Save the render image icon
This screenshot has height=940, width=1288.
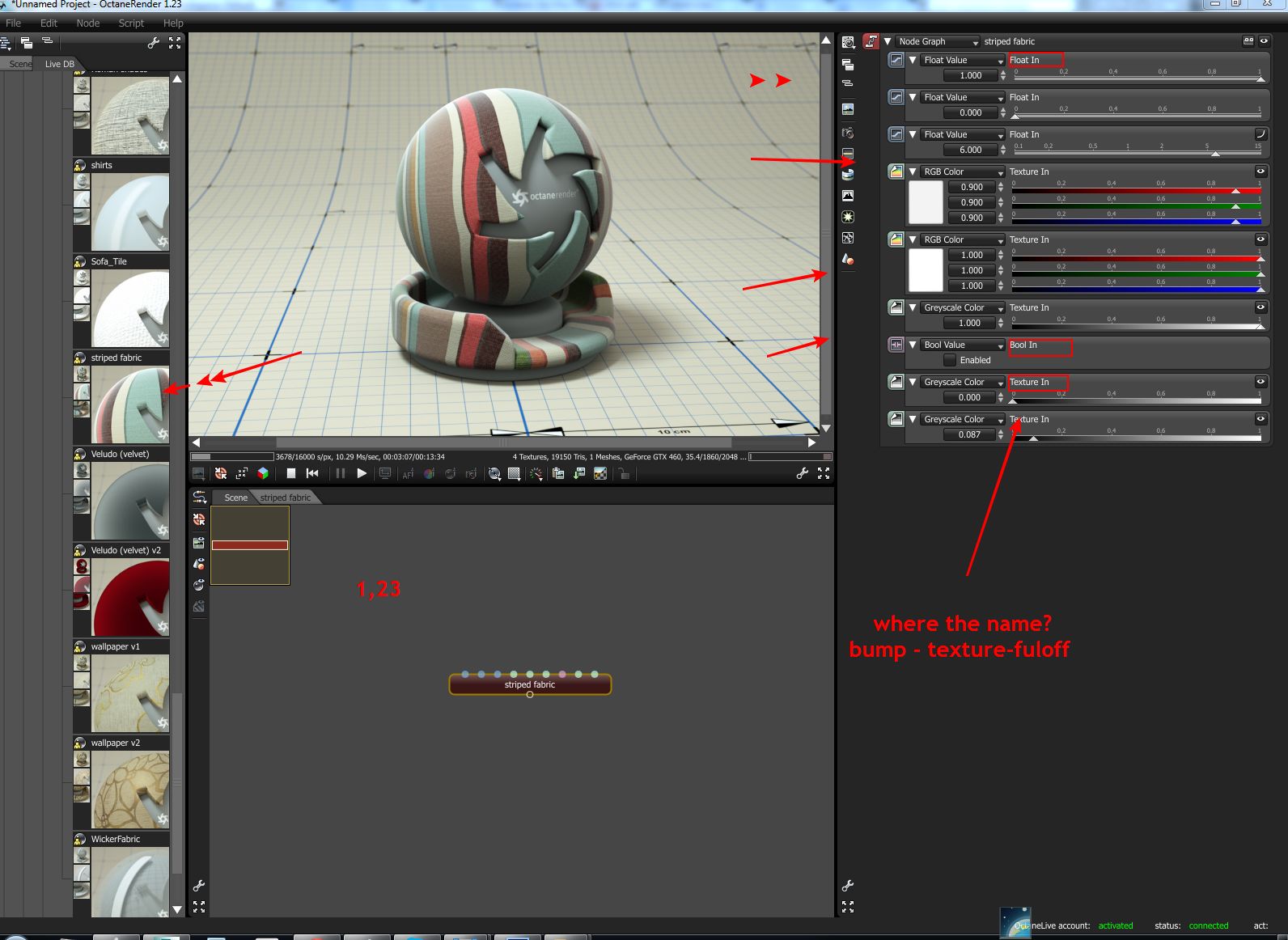pyautogui.click(x=579, y=474)
